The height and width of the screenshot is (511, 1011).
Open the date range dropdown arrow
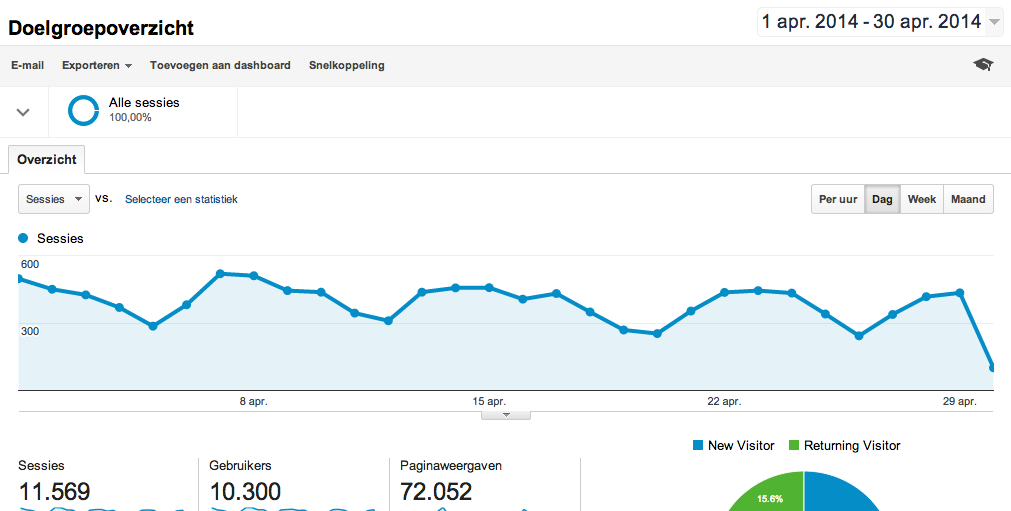click(994, 23)
